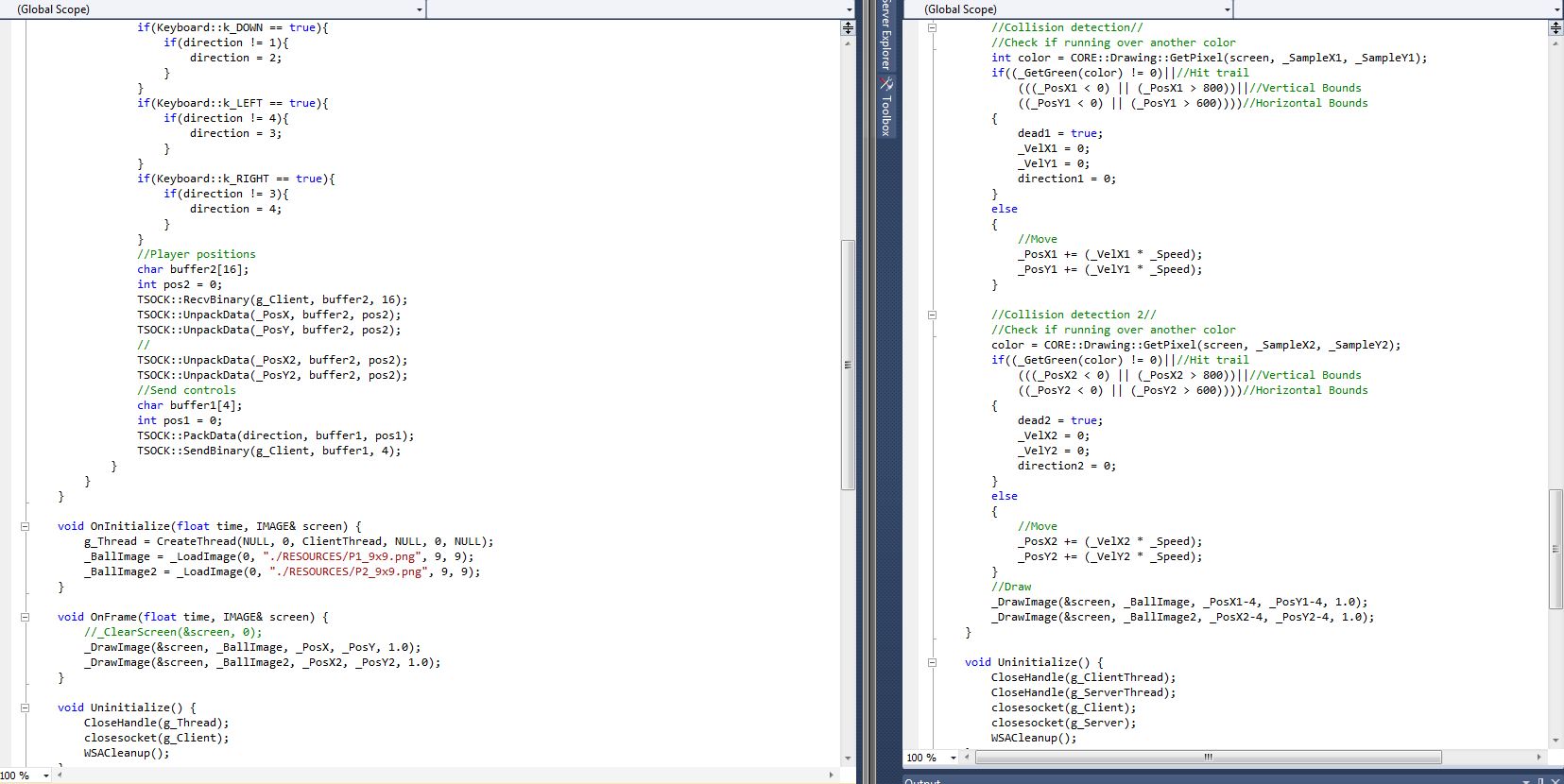Click the "//Send controls" comment

[x=186, y=390]
